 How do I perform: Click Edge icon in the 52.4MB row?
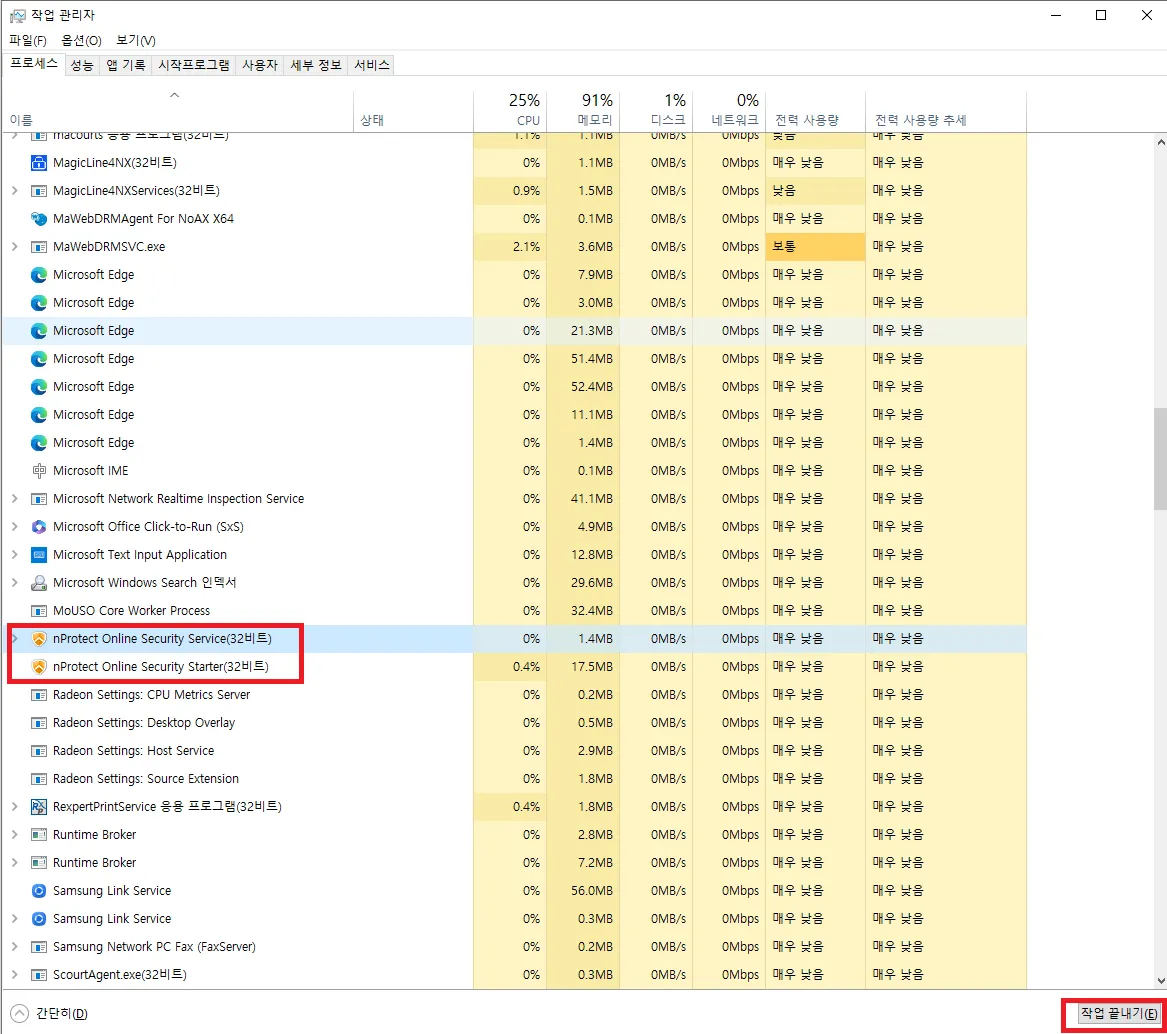coord(39,386)
